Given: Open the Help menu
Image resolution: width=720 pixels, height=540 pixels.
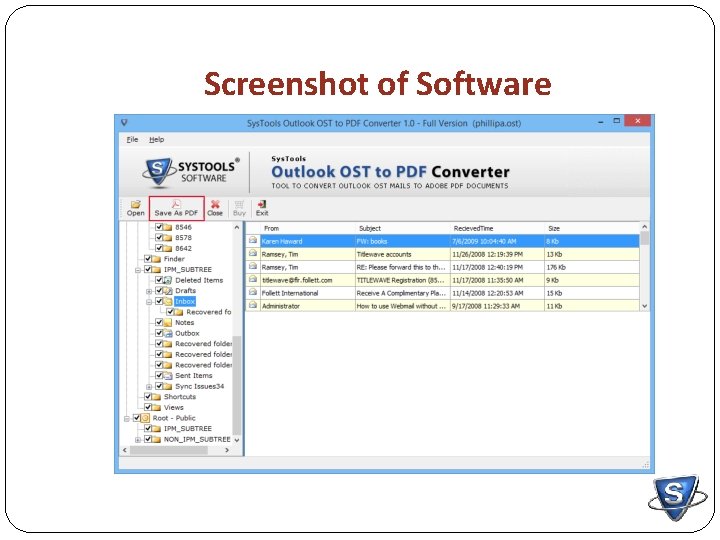Looking at the screenshot, I should click(157, 139).
